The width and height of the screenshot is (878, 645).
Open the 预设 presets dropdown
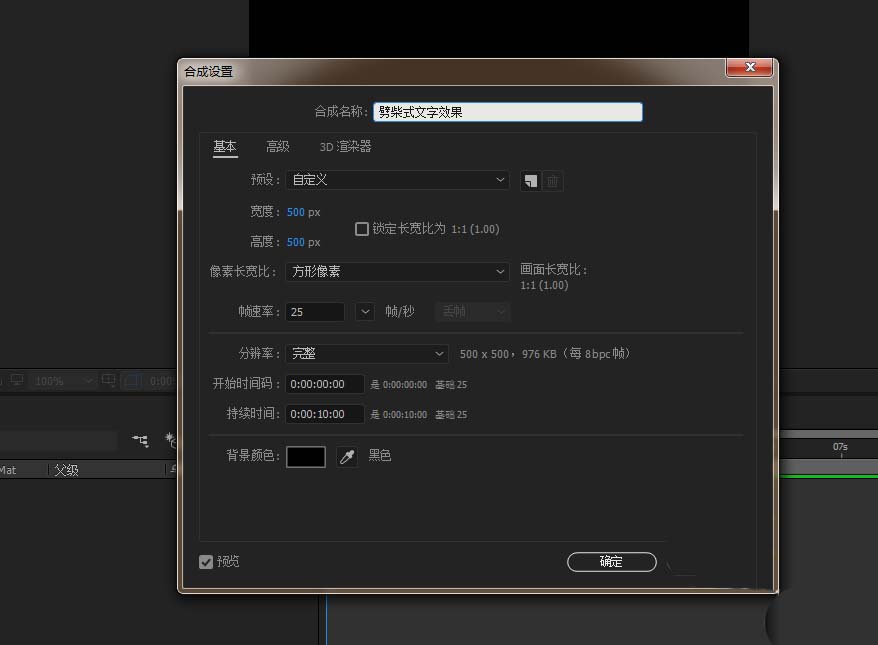point(397,180)
